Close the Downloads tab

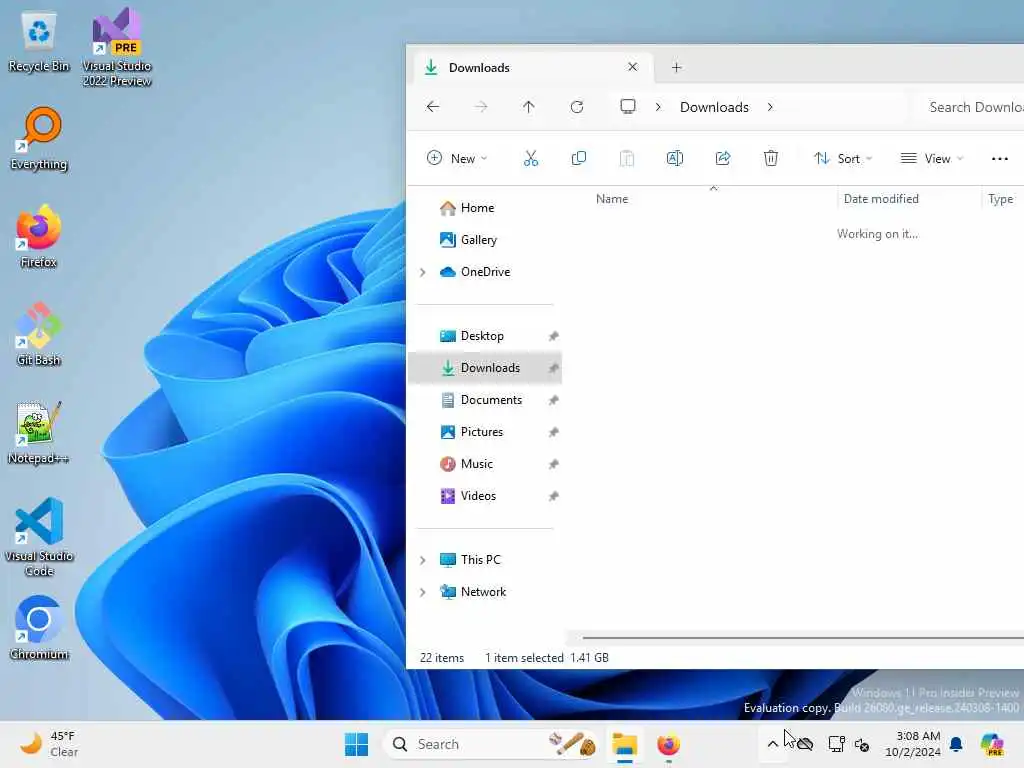tap(632, 67)
